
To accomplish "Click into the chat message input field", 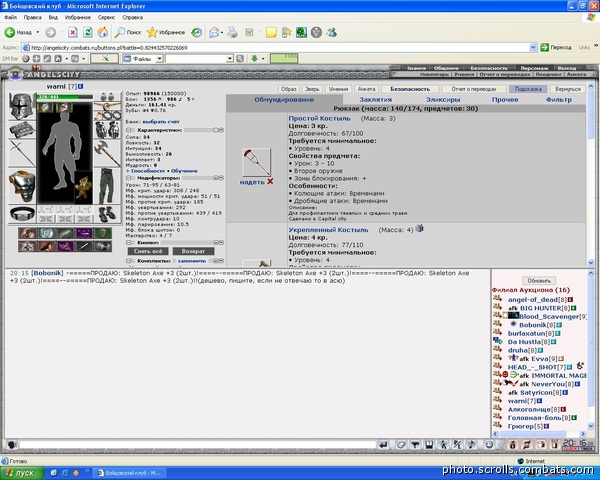I will coord(197,444).
